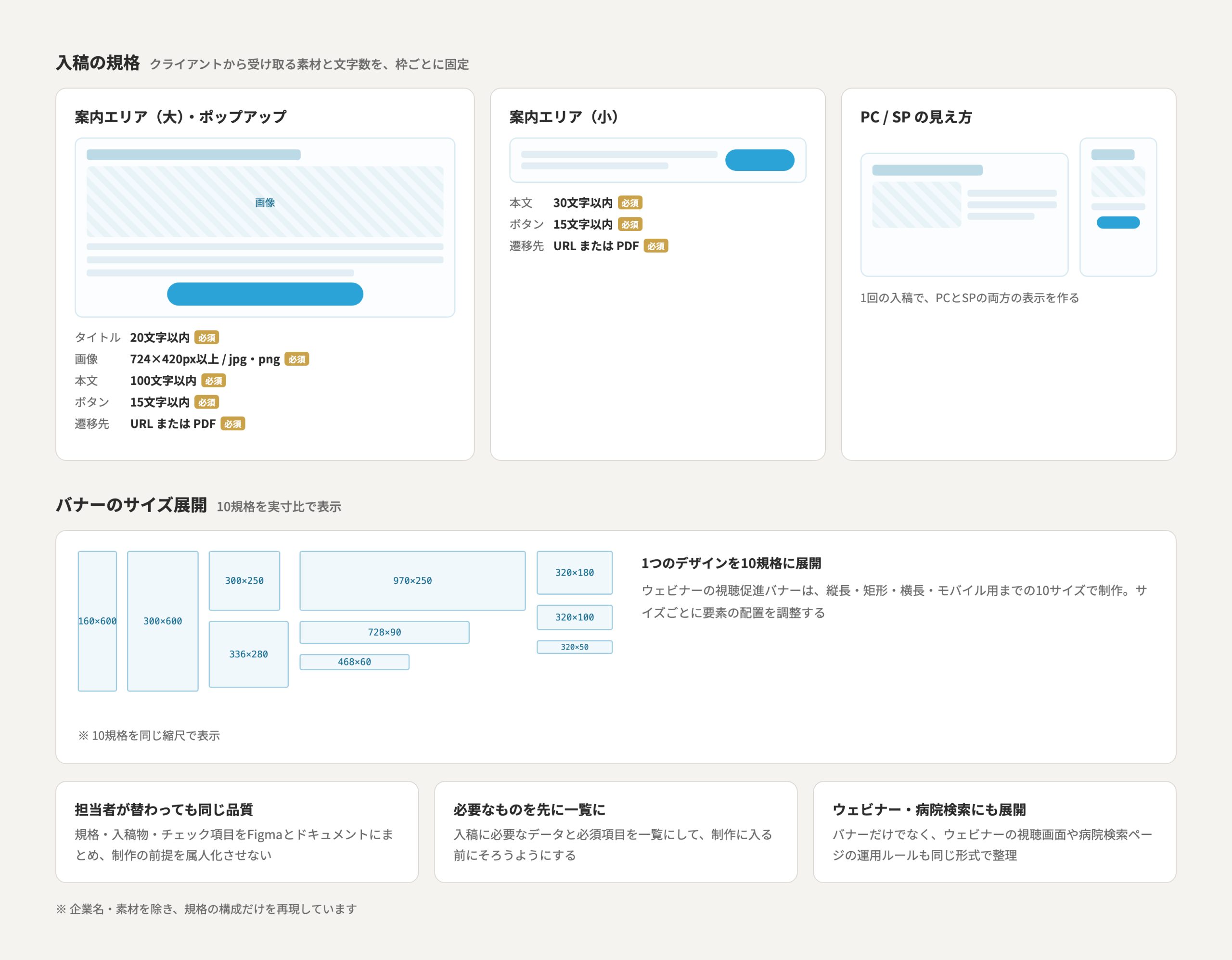Click the 300×250 banner rectangle

tap(244, 580)
